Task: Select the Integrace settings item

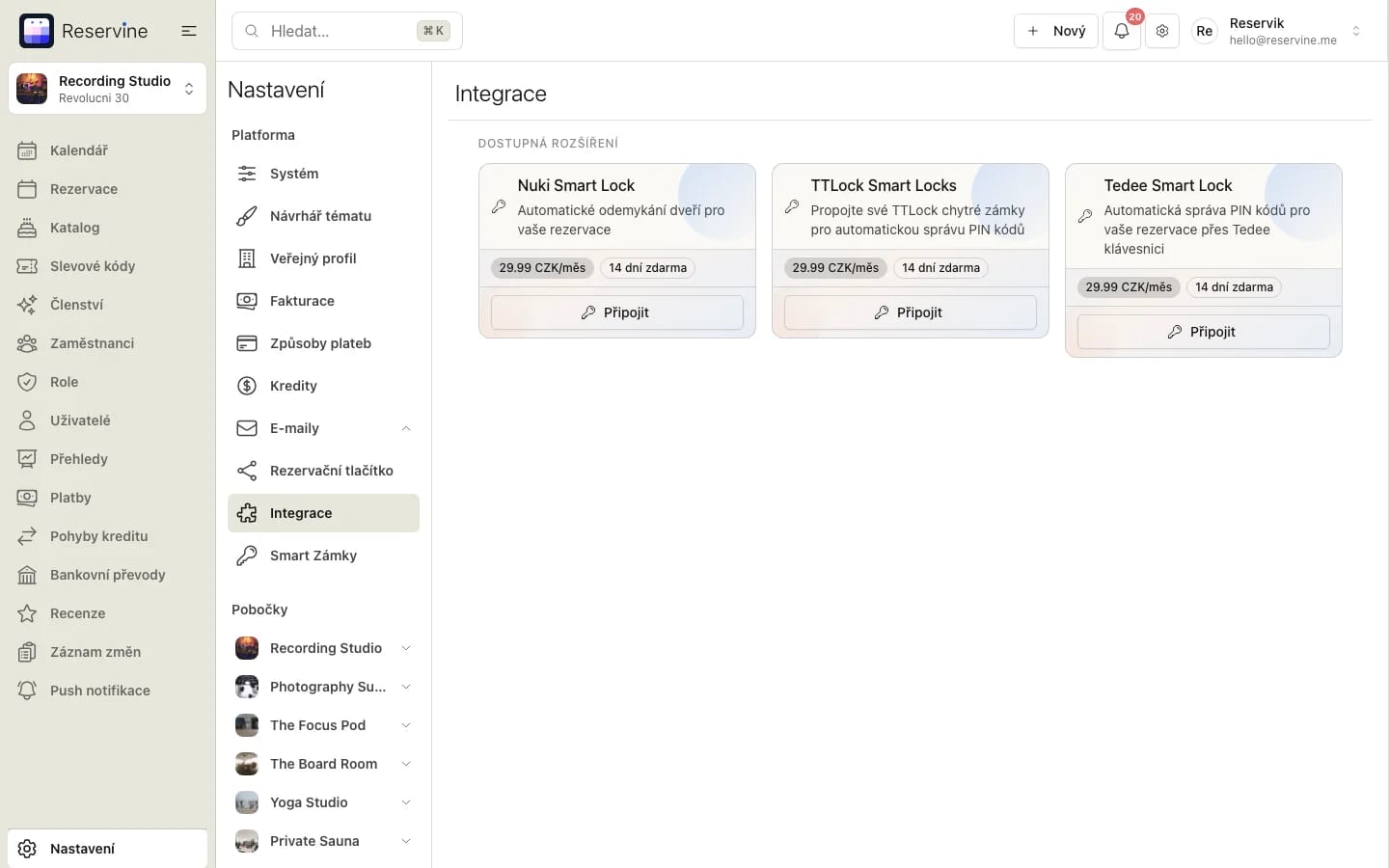Action: [323, 513]
